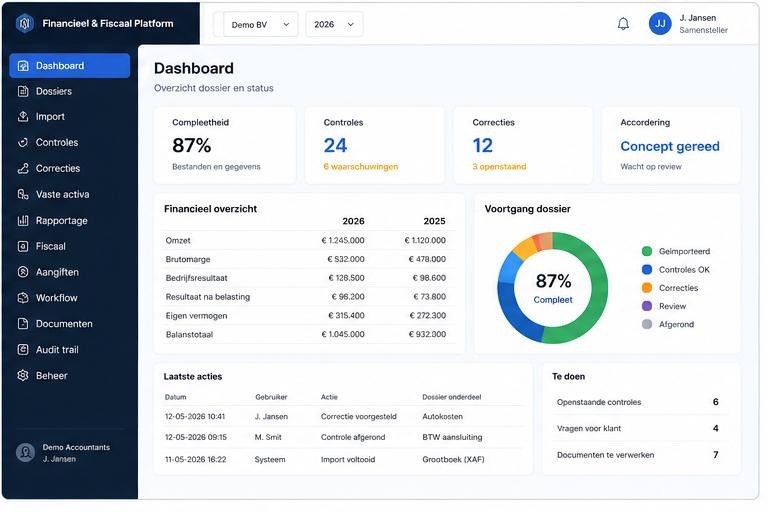The image size is (768, 512).
Task: Click the Financieel & Fiscaal Platform logo icon
Action: pos(24,23)
